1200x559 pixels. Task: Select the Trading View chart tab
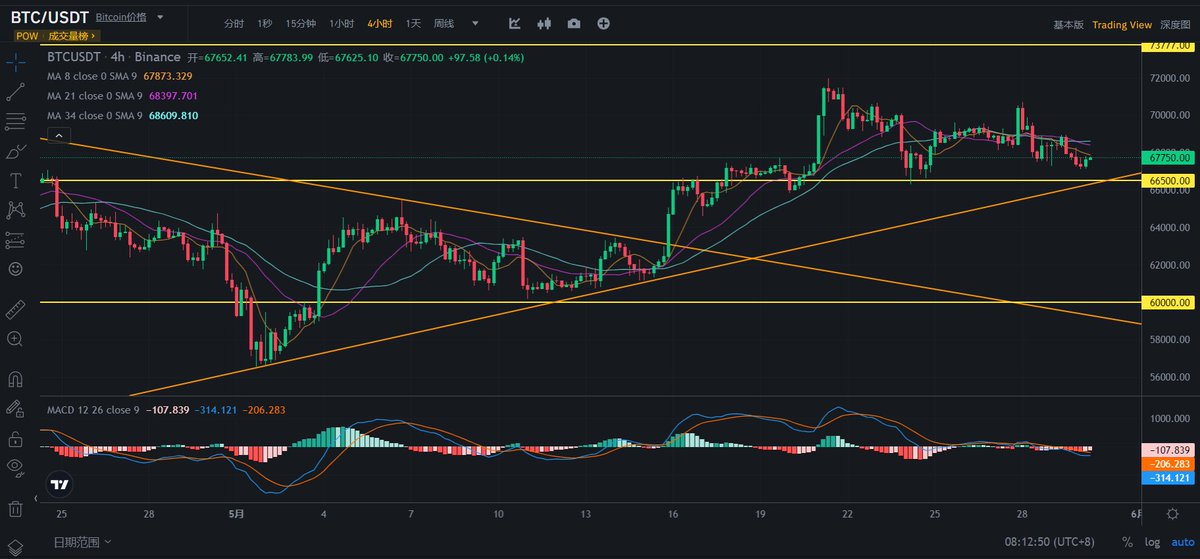1122,25
